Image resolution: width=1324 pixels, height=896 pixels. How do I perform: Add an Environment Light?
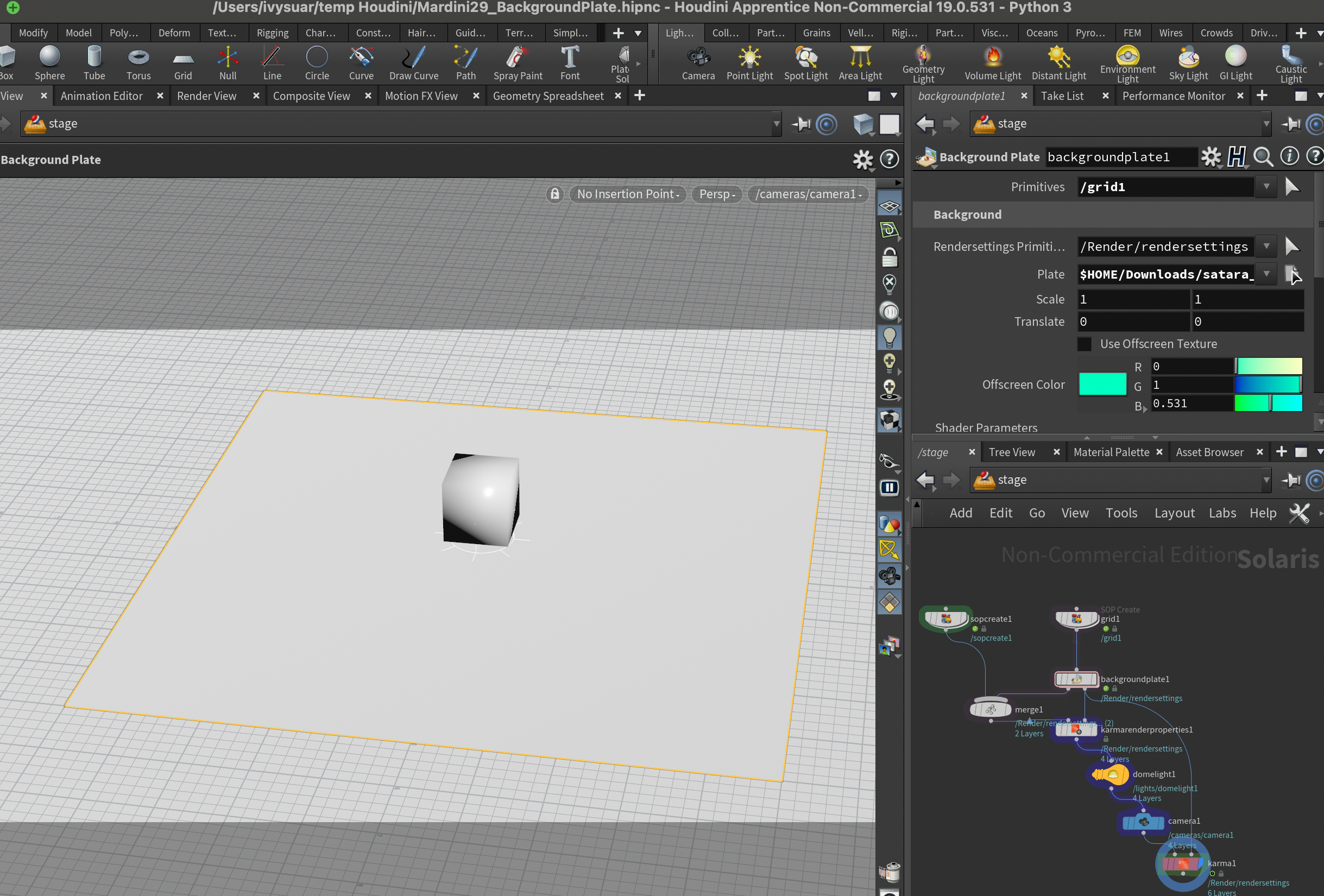tap(1127, 65)
